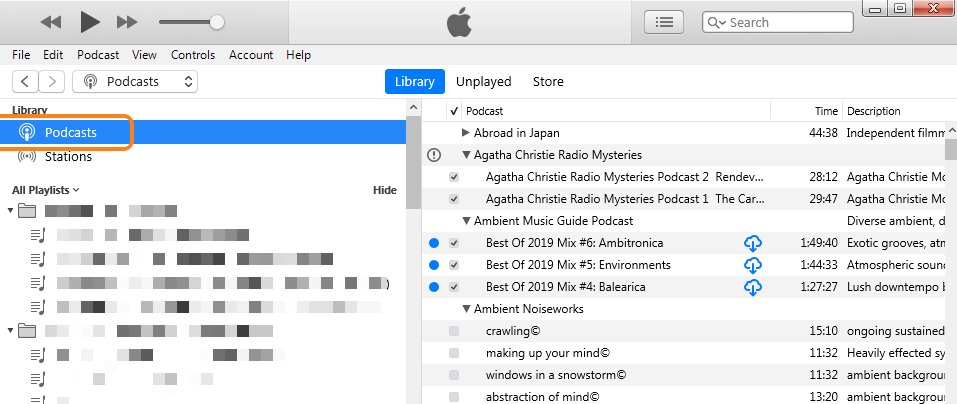
Task: Uncheck Best Of 2019 Mix #5 checkbox
Action: coord(453,265)
